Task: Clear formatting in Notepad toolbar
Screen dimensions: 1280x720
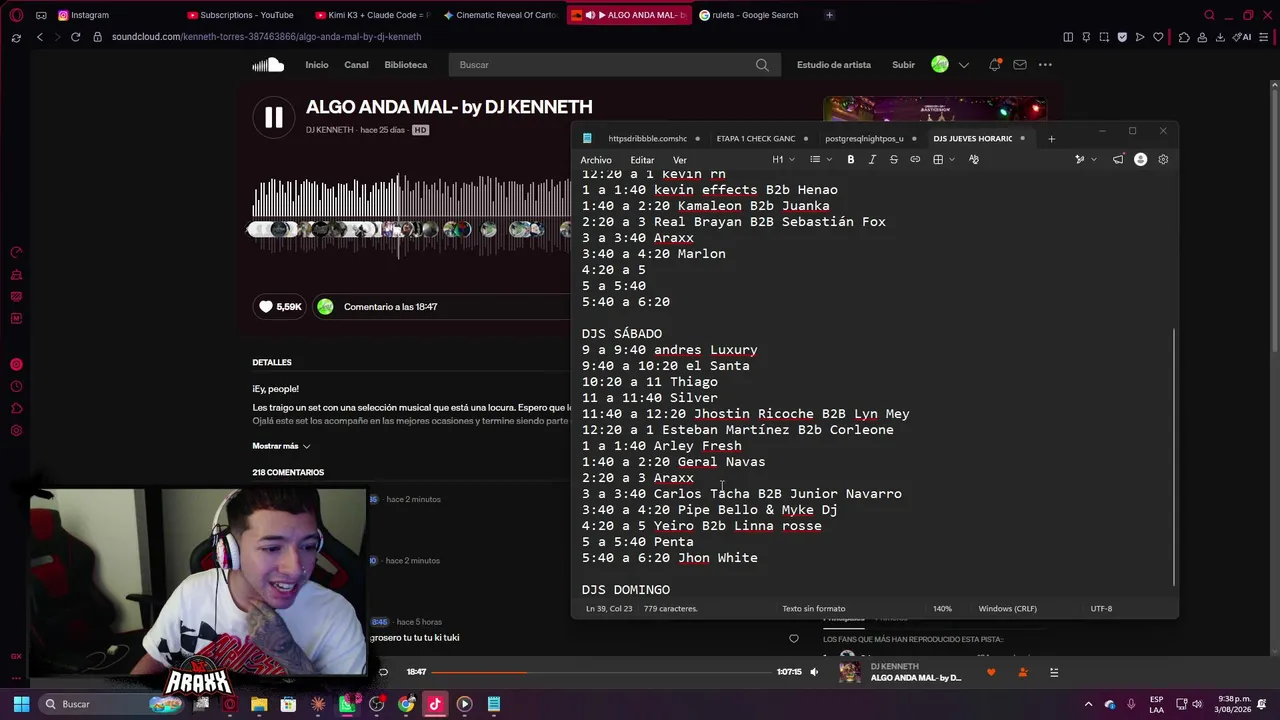Action: pos(974,160)
